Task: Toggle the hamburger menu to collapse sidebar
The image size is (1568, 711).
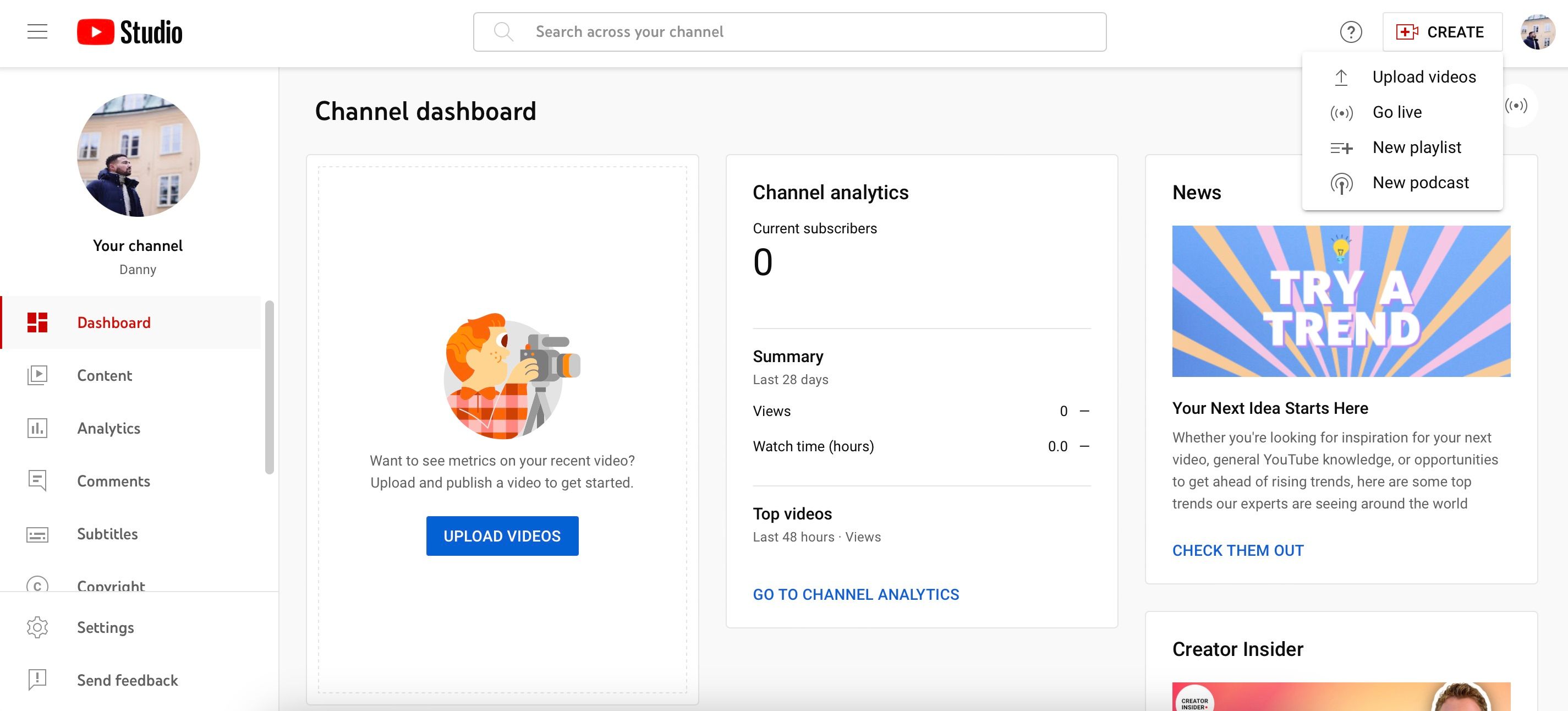Action: (37, 32)
